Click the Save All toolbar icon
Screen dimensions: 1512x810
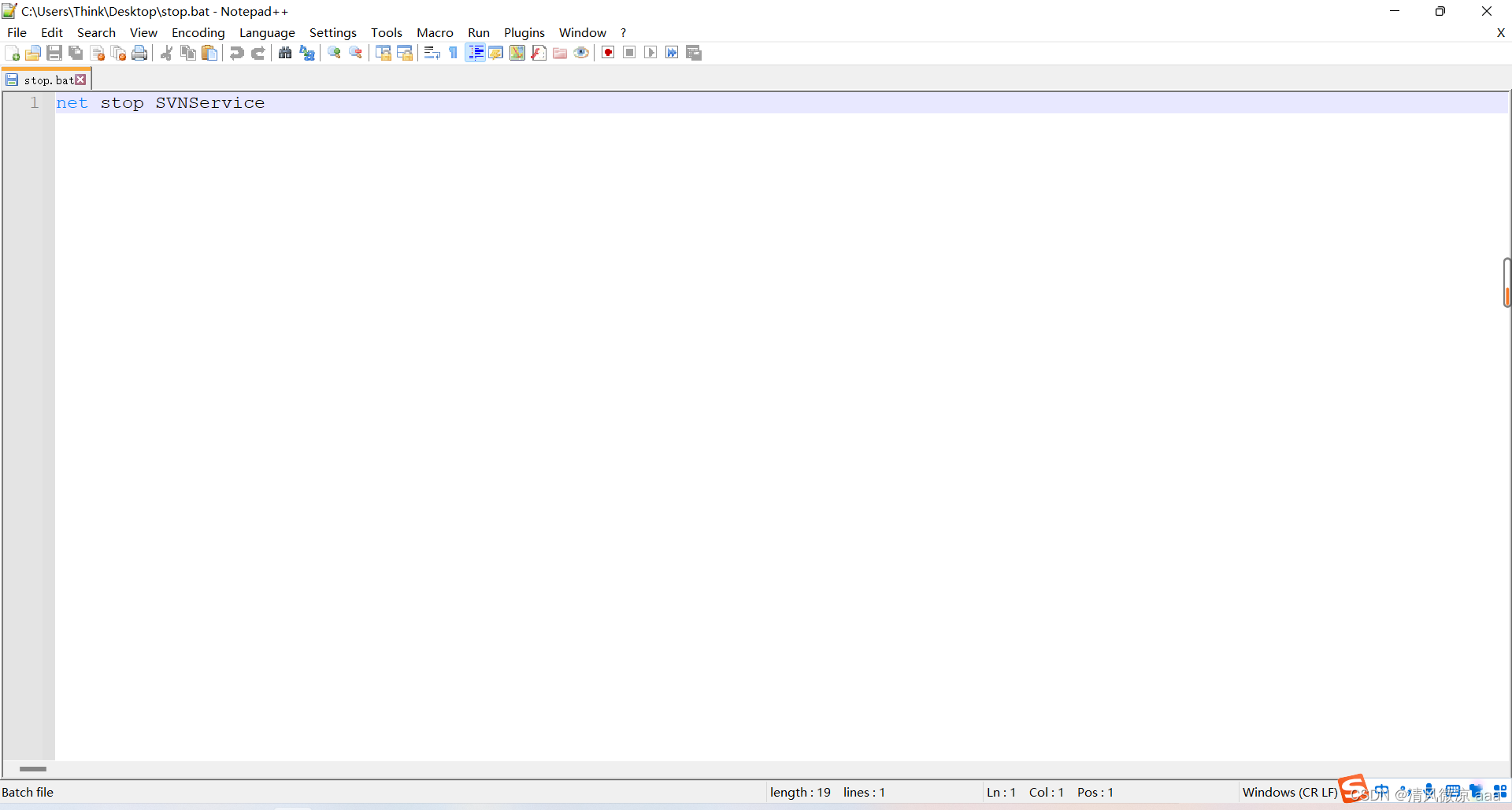coord(76,53)
